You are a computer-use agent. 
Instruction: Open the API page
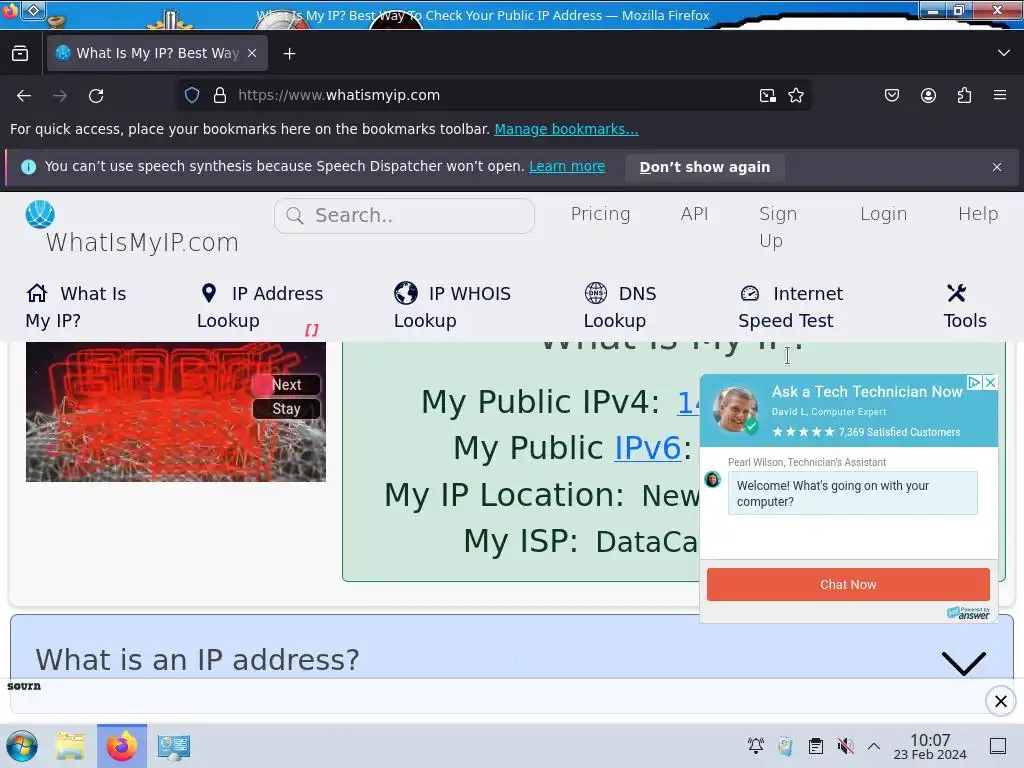click(694, 214)
